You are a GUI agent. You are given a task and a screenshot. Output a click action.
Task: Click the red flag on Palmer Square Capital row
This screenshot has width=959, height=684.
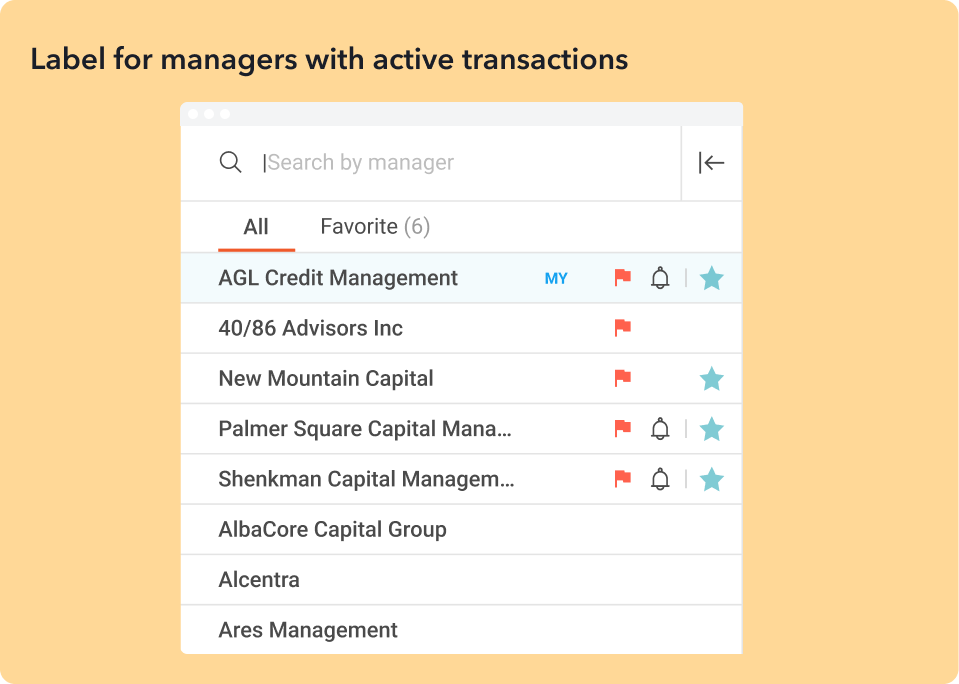tap(623, 428)
